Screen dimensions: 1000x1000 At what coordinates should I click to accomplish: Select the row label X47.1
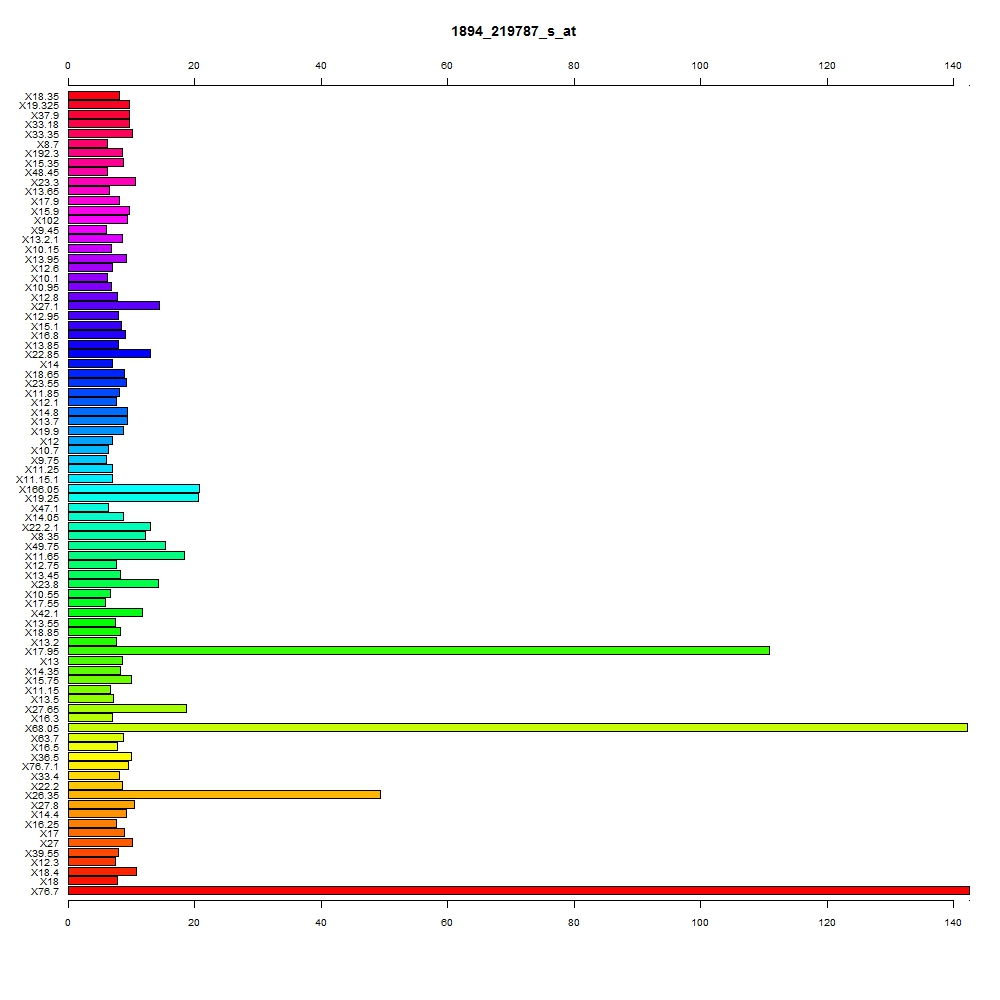pos(45,508)
